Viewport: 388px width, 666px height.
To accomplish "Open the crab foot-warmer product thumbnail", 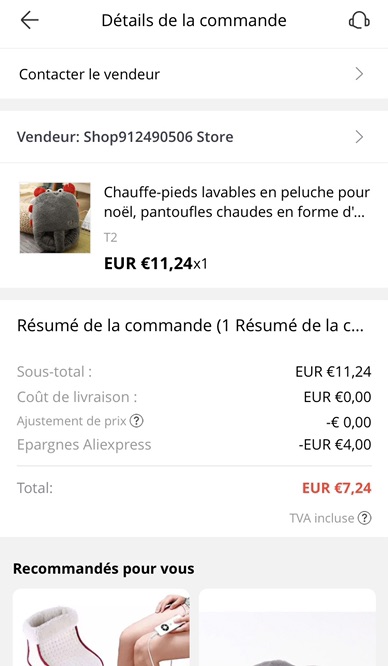I will [x=55, y=218].
